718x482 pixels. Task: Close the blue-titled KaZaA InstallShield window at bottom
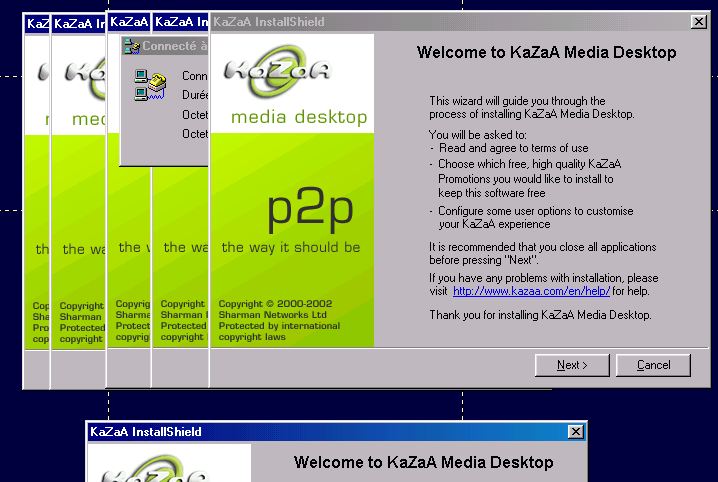tap(576, 432)
